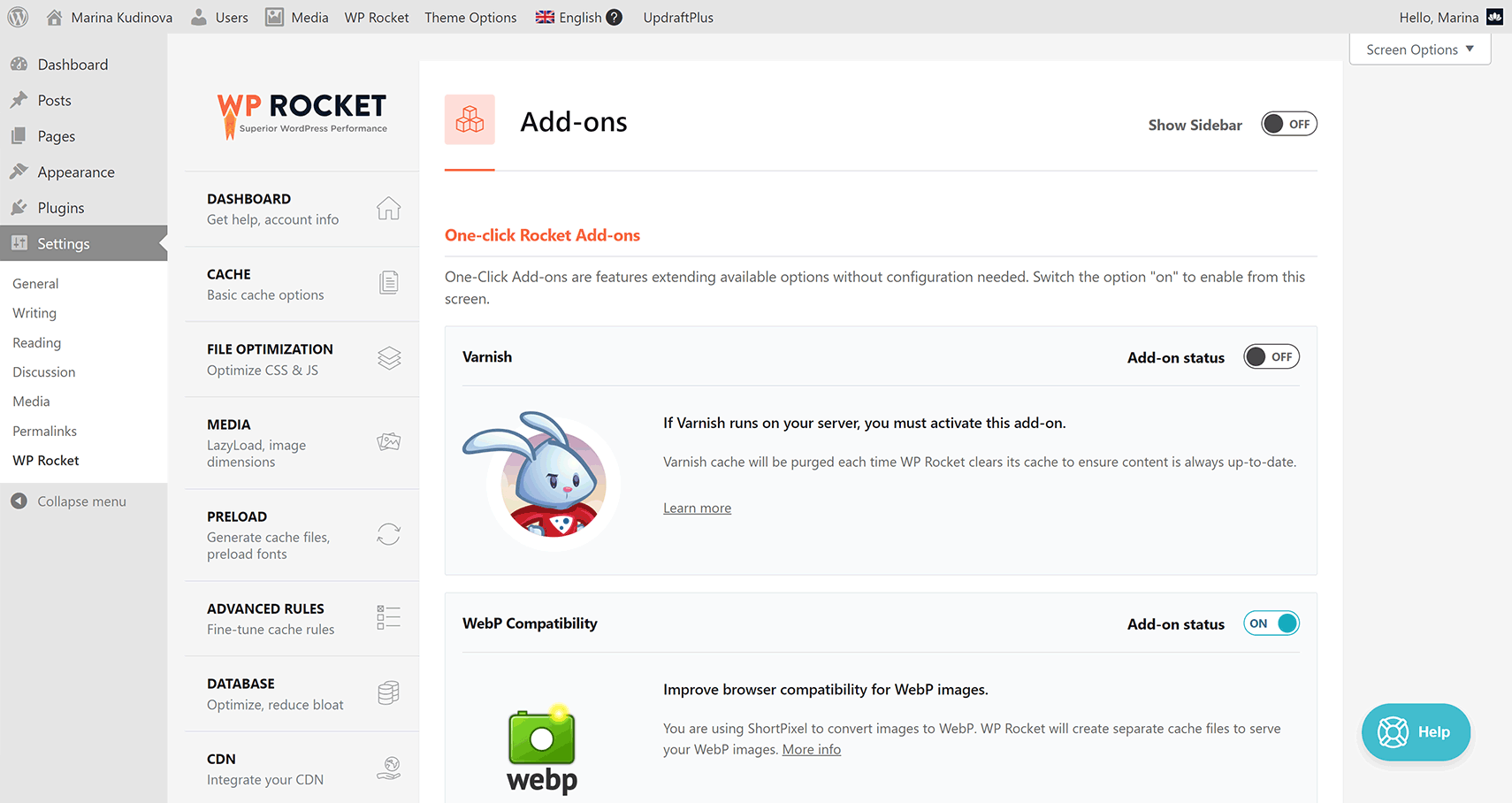Open Permalinks settings
The height and width of the screenshot is (803, 1512).
click(45, 431)
